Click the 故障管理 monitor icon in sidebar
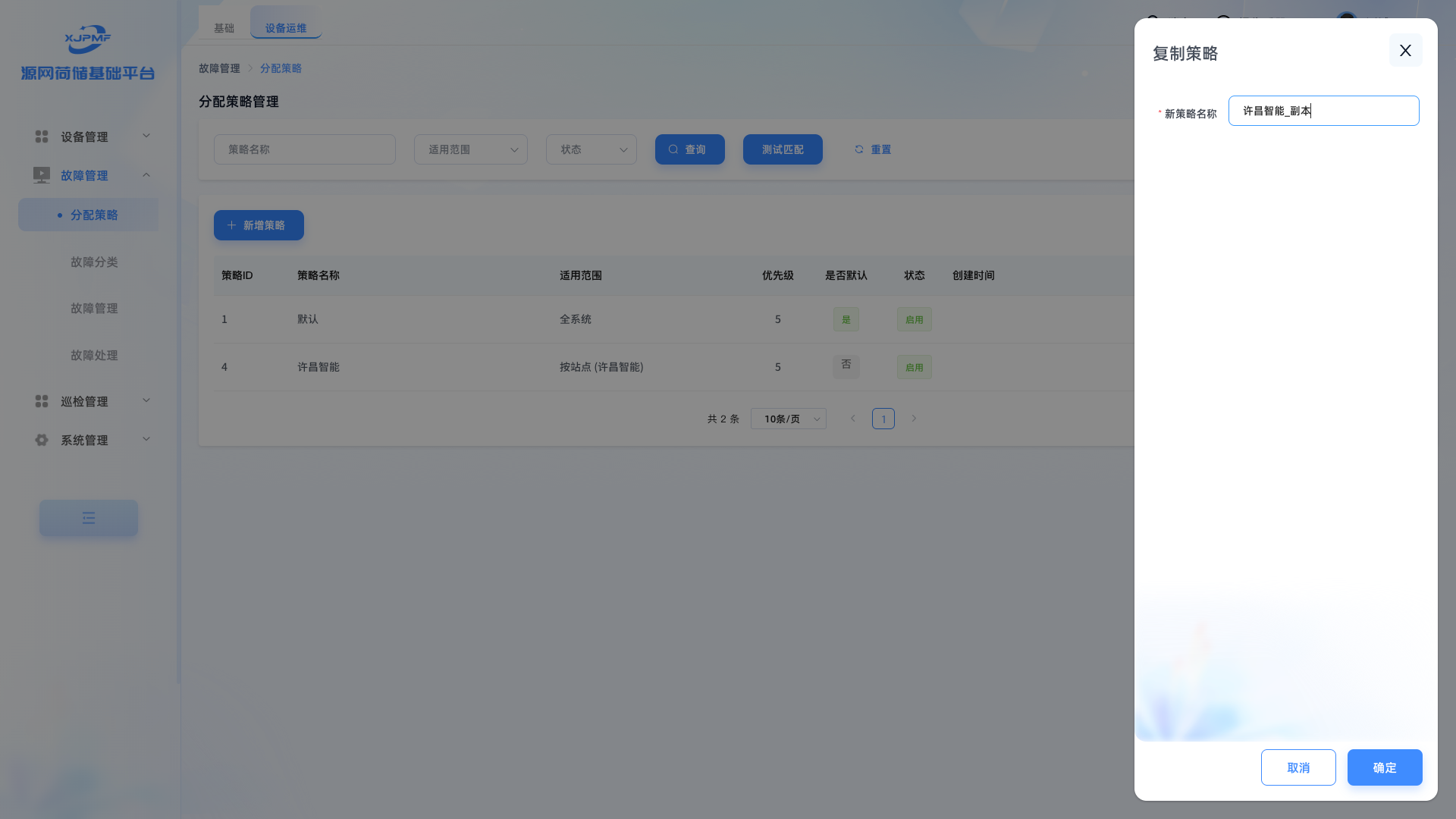 tap(42, 175)
